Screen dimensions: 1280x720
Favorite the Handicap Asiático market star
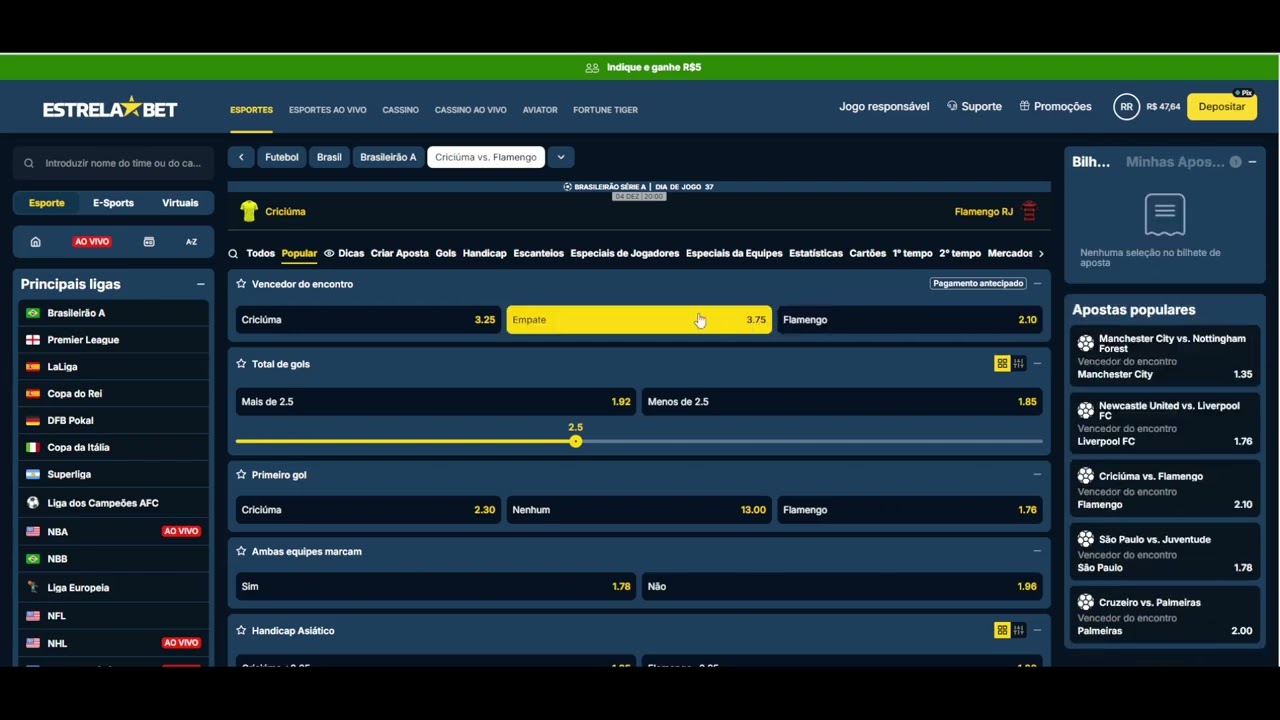tap(241, 631)
